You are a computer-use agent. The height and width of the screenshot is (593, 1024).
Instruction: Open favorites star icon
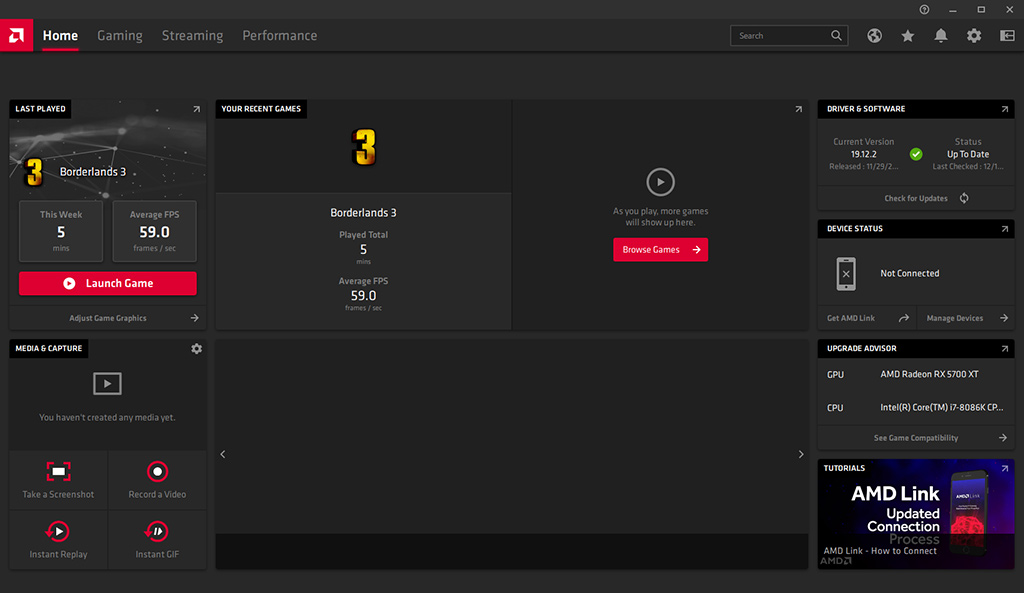click(x=908, y=36)
